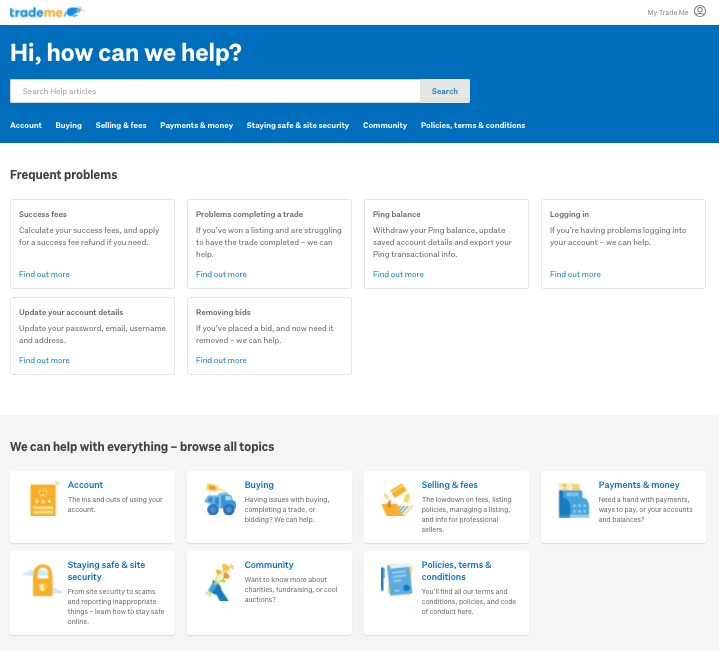Open the Account nav item
This screenshot has height=651, width=719.
tap(26, 125)
